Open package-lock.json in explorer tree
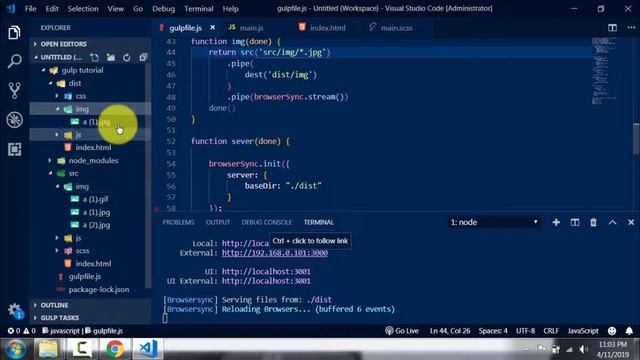 tap(99, 289)
